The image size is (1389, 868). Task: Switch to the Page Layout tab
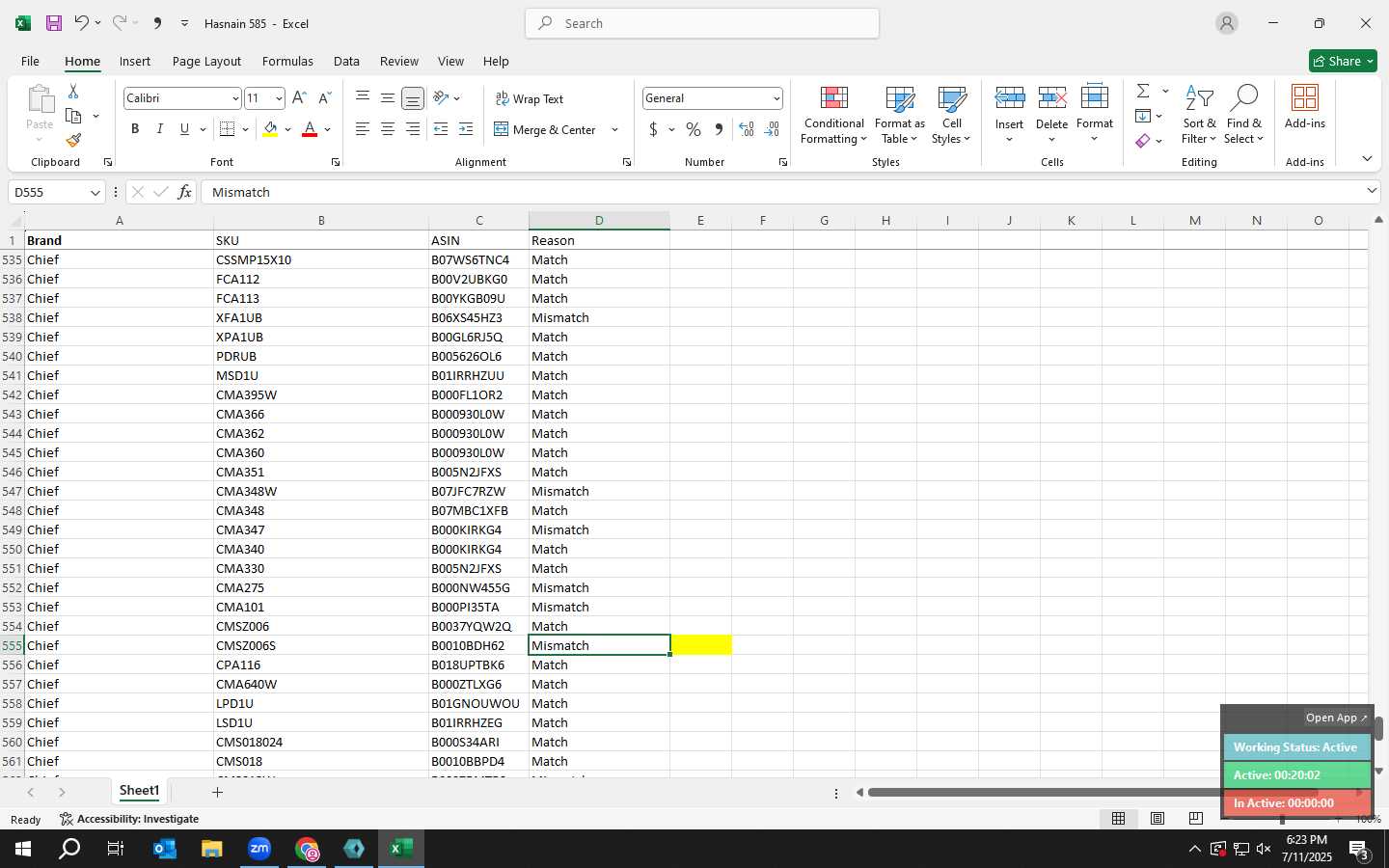click(x=206, y=61)
